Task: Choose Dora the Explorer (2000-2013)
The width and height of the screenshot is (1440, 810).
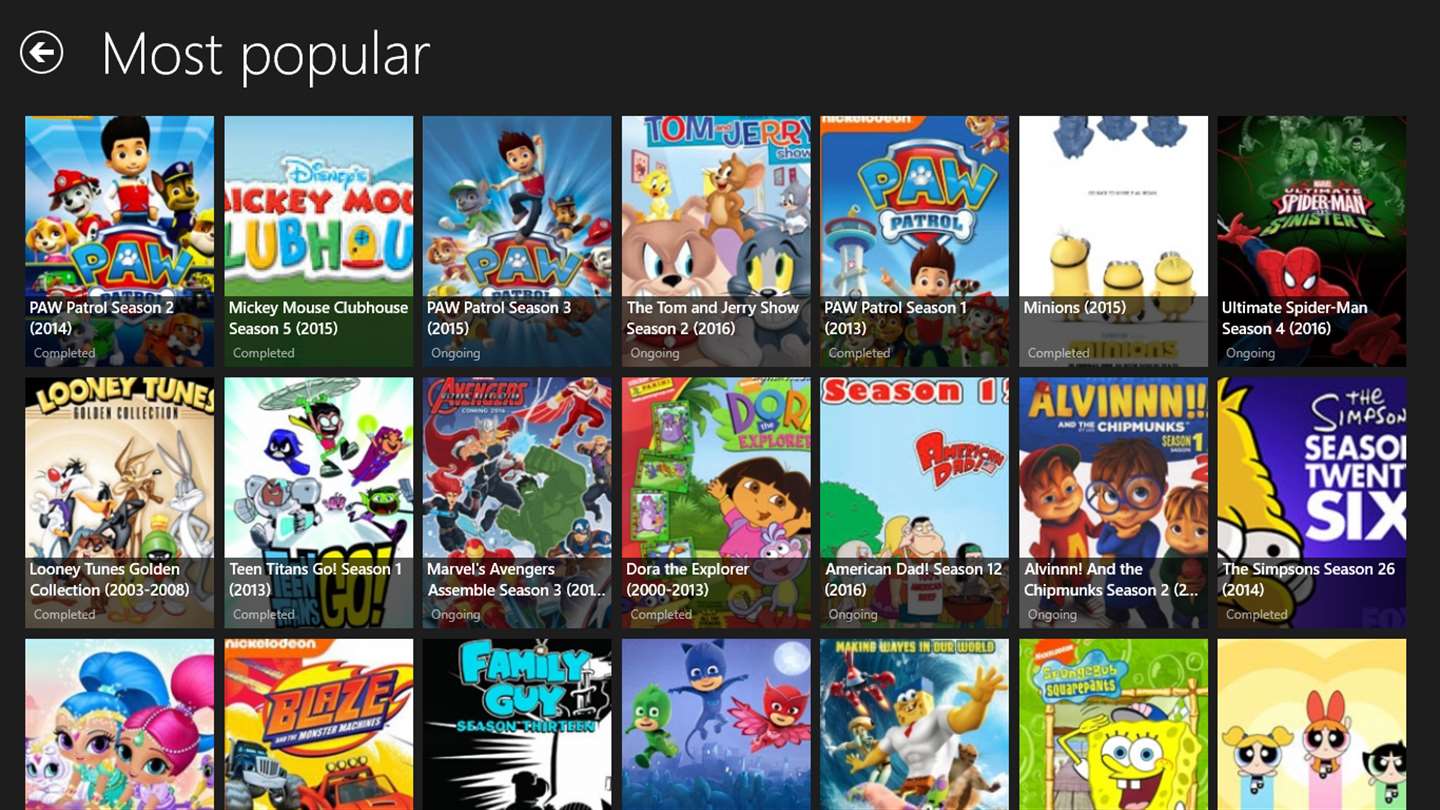Action: click(716, 503)
